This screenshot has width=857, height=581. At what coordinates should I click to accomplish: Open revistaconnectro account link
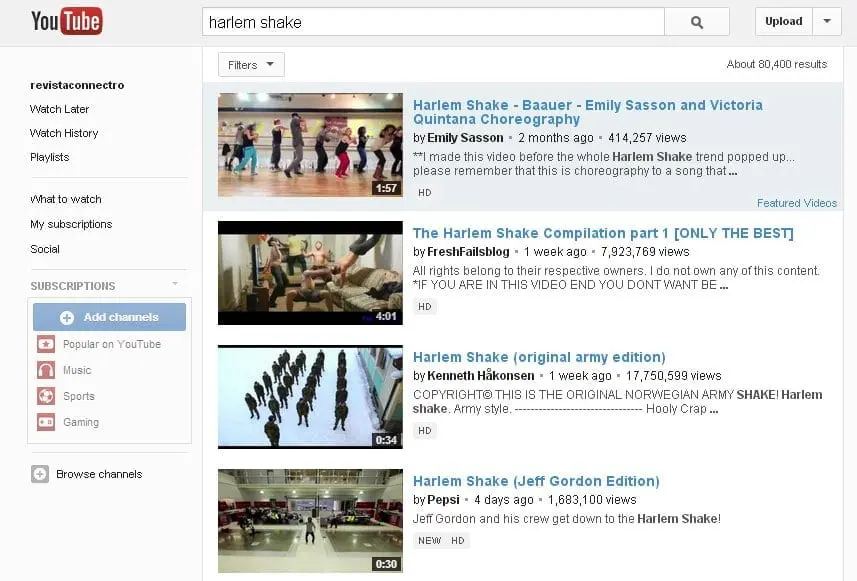(77, 85)
